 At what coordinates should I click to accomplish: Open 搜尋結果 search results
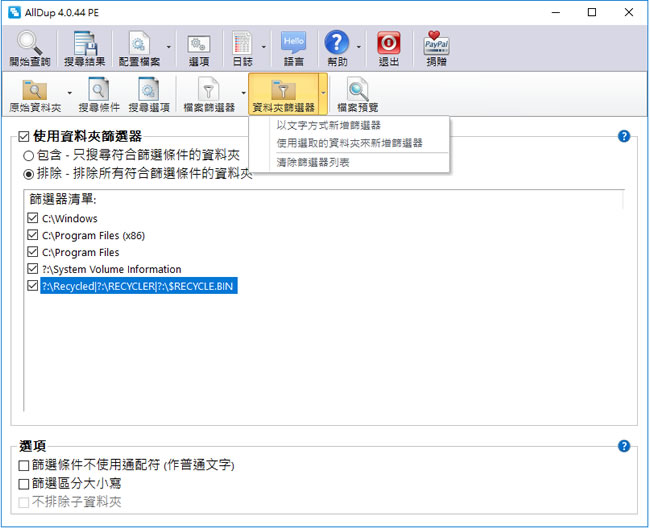pos(85,48)
